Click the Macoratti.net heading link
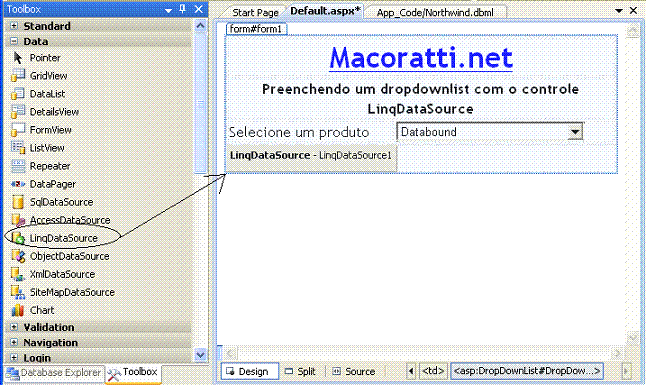 pyautogui.click(x=421, y=57)
